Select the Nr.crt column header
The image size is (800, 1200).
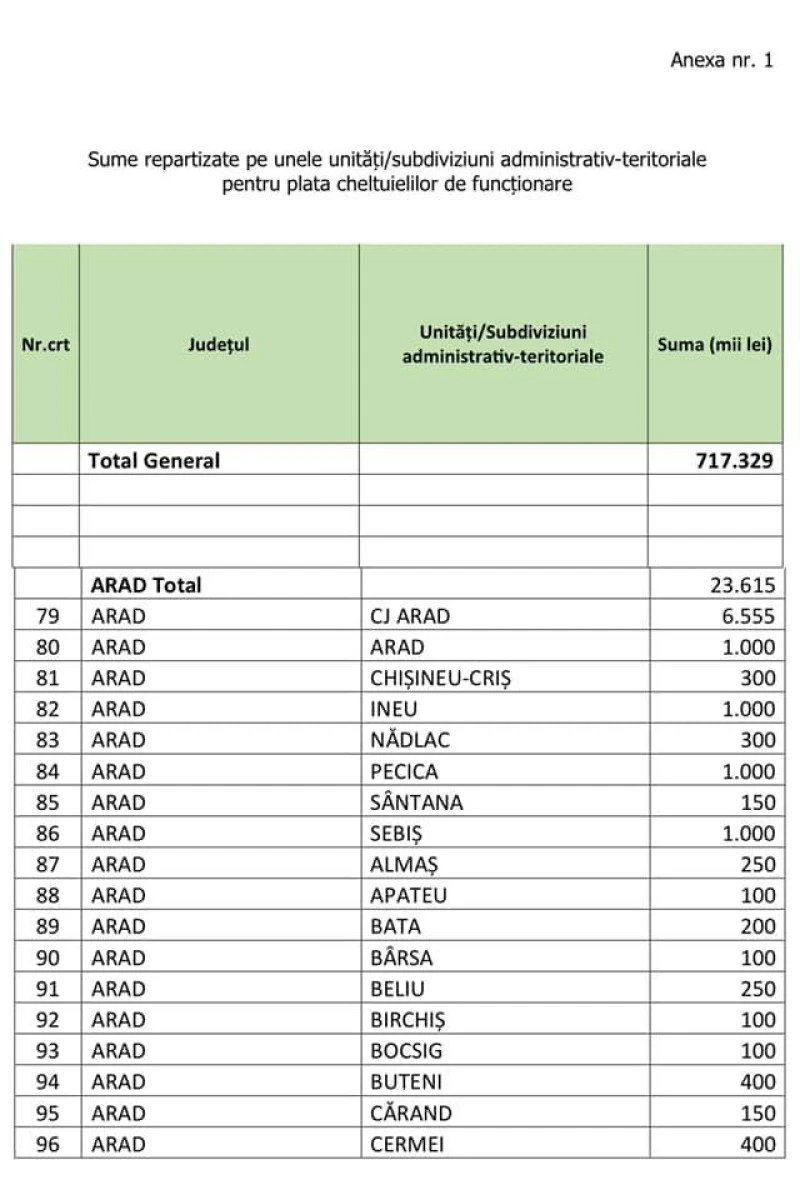[46, 345]
